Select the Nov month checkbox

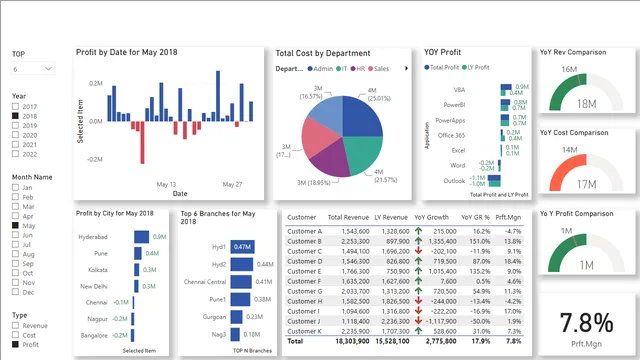(16, 282)
